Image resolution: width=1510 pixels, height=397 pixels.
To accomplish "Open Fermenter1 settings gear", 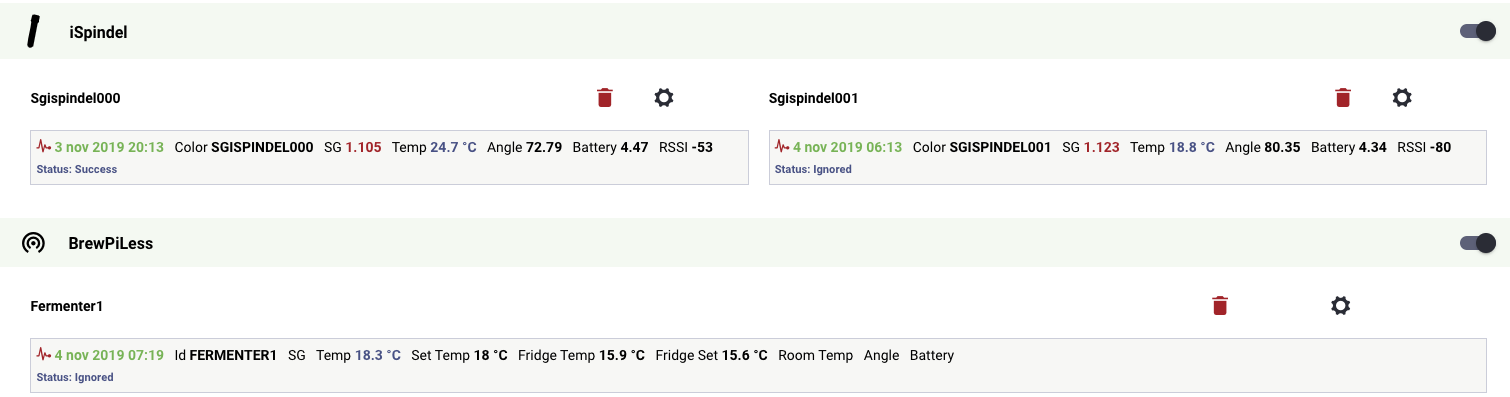I will tap(1341, 305).
